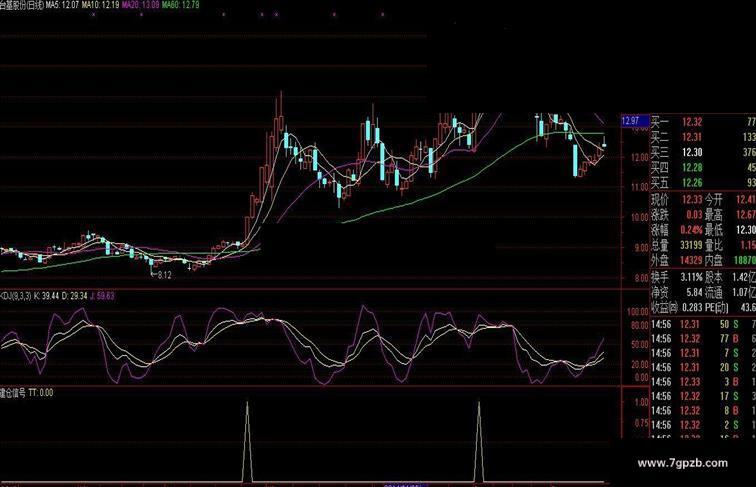The height and width of the screenshot is (487, 756).
Task: Select the MA10: 12.19 indicator label
Action: (x=101, y=5)
